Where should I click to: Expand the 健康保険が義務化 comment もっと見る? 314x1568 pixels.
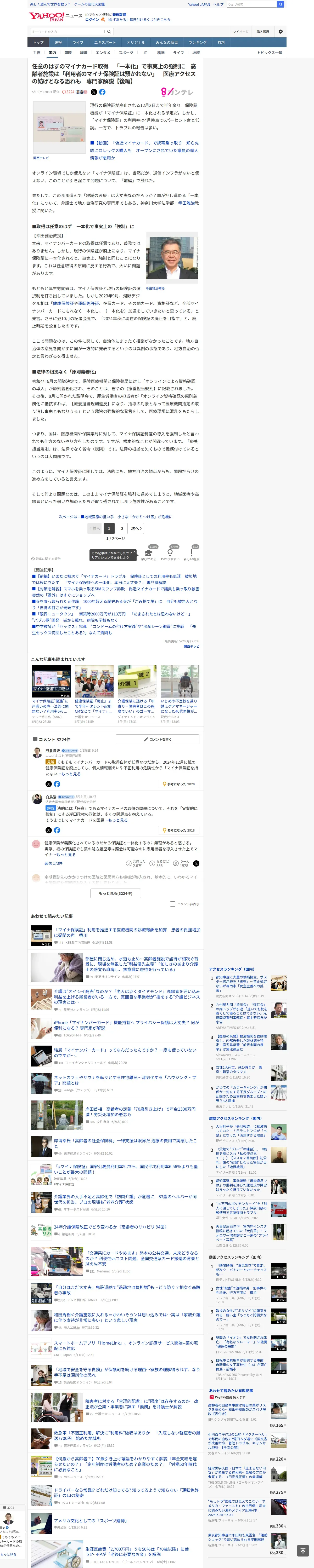click(x=66, y=855)
